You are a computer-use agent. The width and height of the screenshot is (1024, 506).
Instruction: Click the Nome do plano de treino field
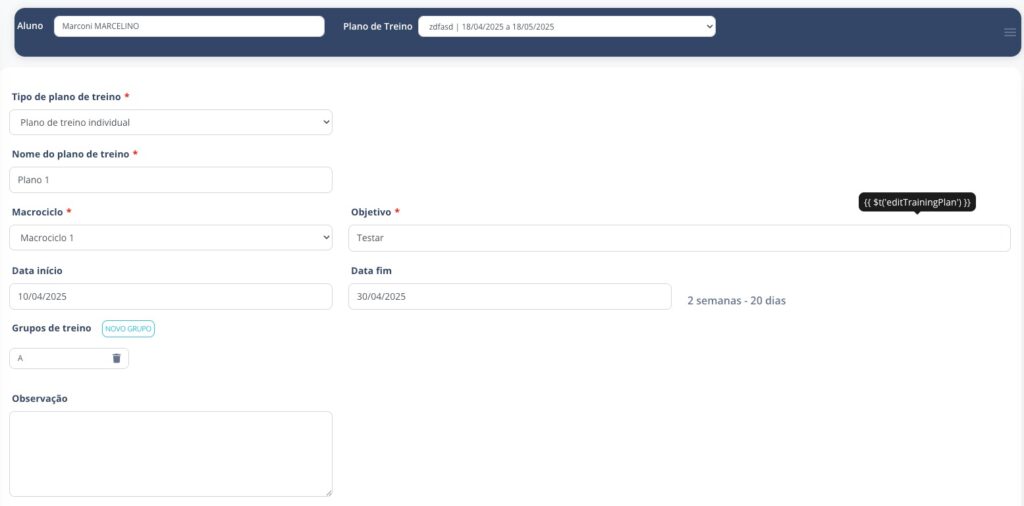pyautogui.click(x=171, y=180)
